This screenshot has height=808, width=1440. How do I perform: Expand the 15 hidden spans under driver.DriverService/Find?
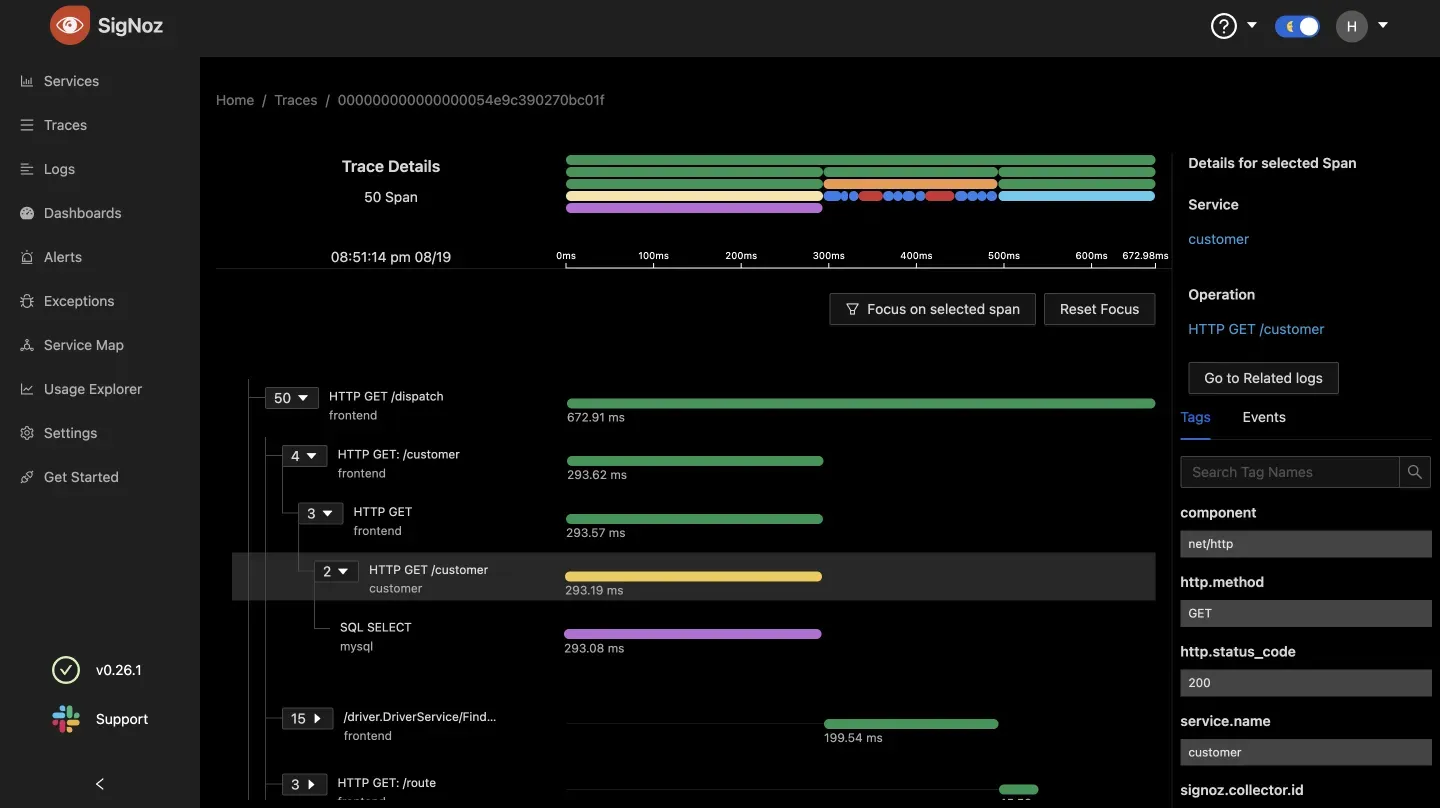pos(307,718)
